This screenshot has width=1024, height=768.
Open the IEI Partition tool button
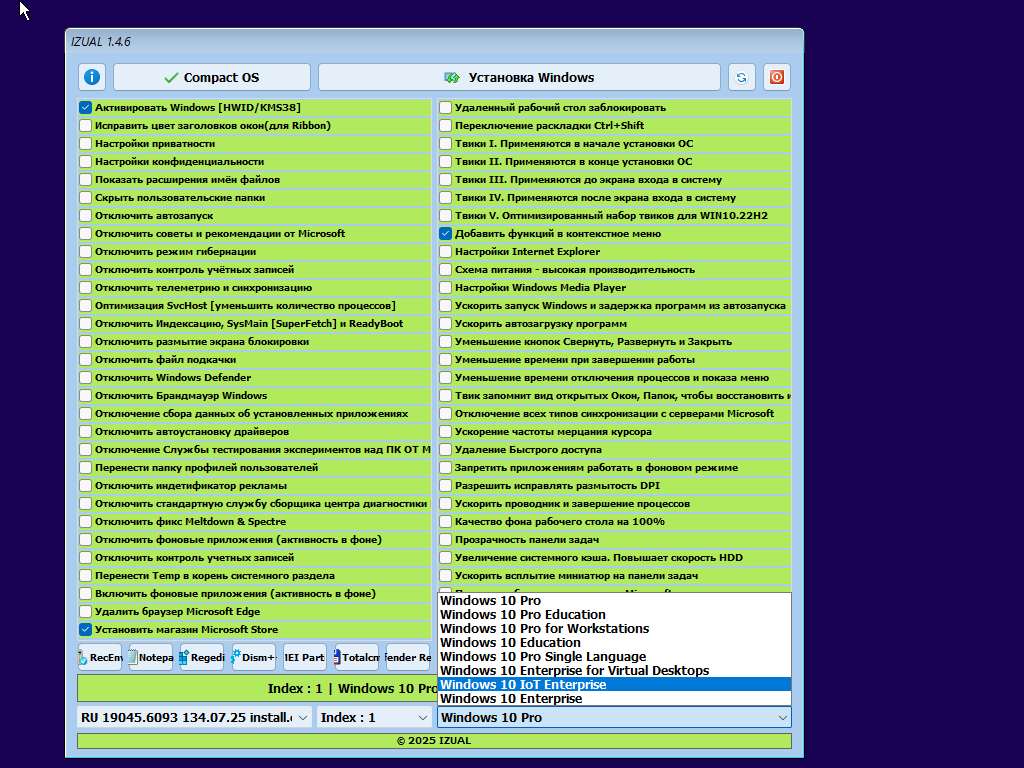(304, 657)
